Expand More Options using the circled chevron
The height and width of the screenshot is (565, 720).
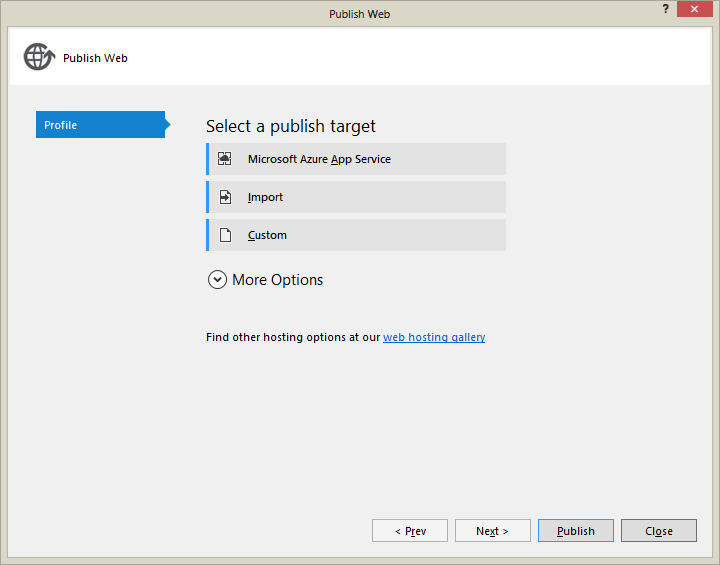coord(217,280)
